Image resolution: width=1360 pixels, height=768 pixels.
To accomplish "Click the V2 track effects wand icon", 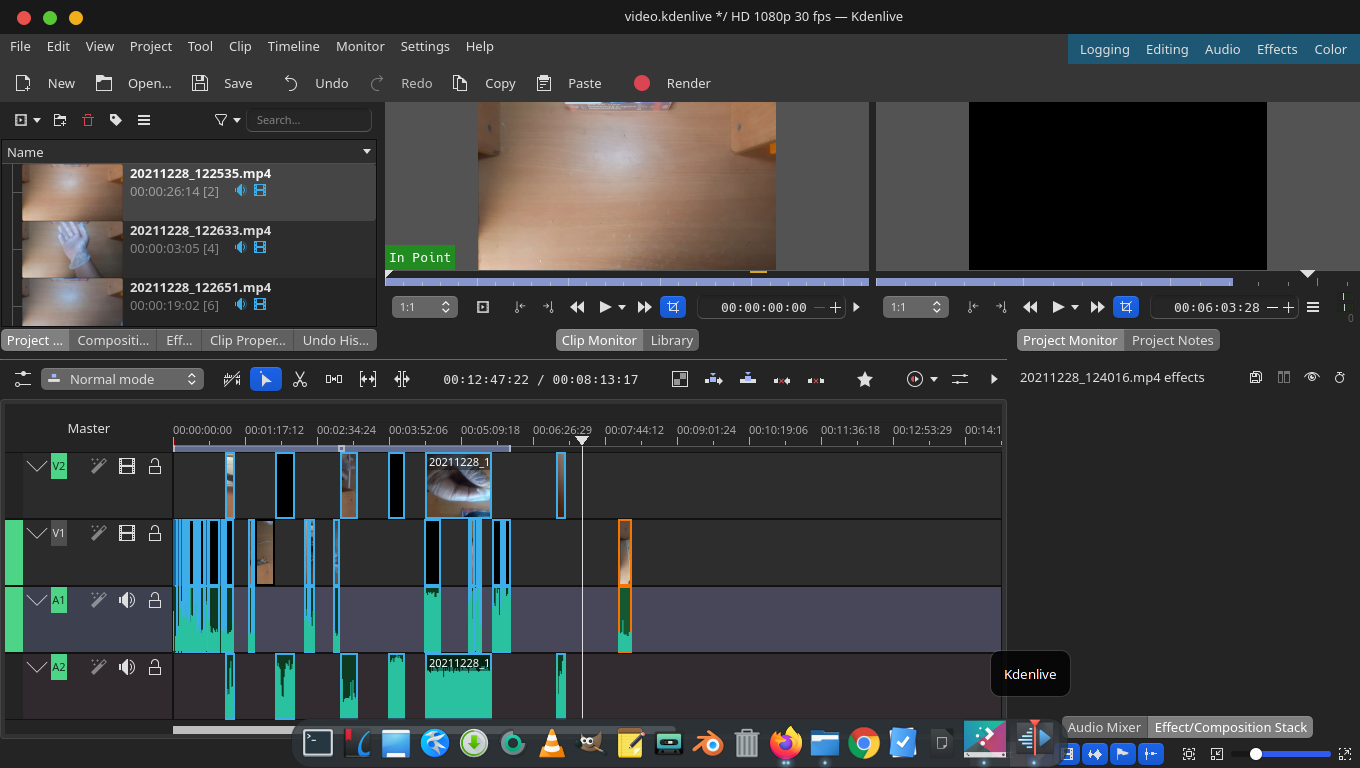I will click(98, 466).
